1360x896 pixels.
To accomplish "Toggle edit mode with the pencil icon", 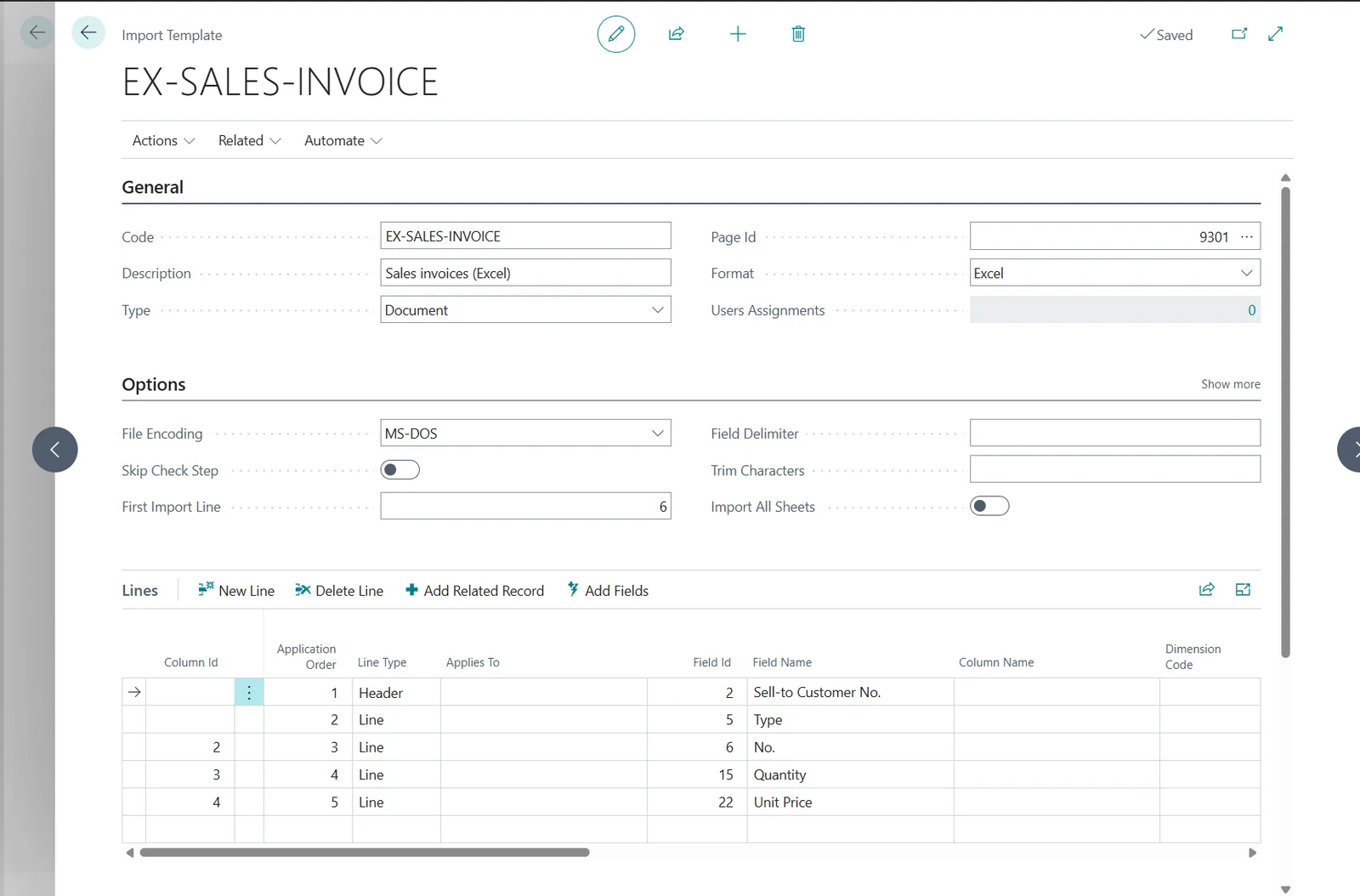I will (x=616, y=34).
